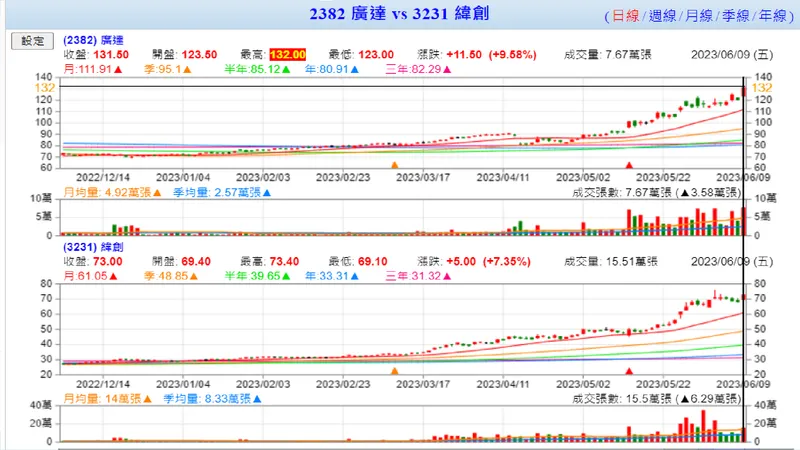This screenshot has width=800, height=450.
Task: Click 廣達 yearly average 年:80.91
Action: pyautogui.click(x=332, y=69)
